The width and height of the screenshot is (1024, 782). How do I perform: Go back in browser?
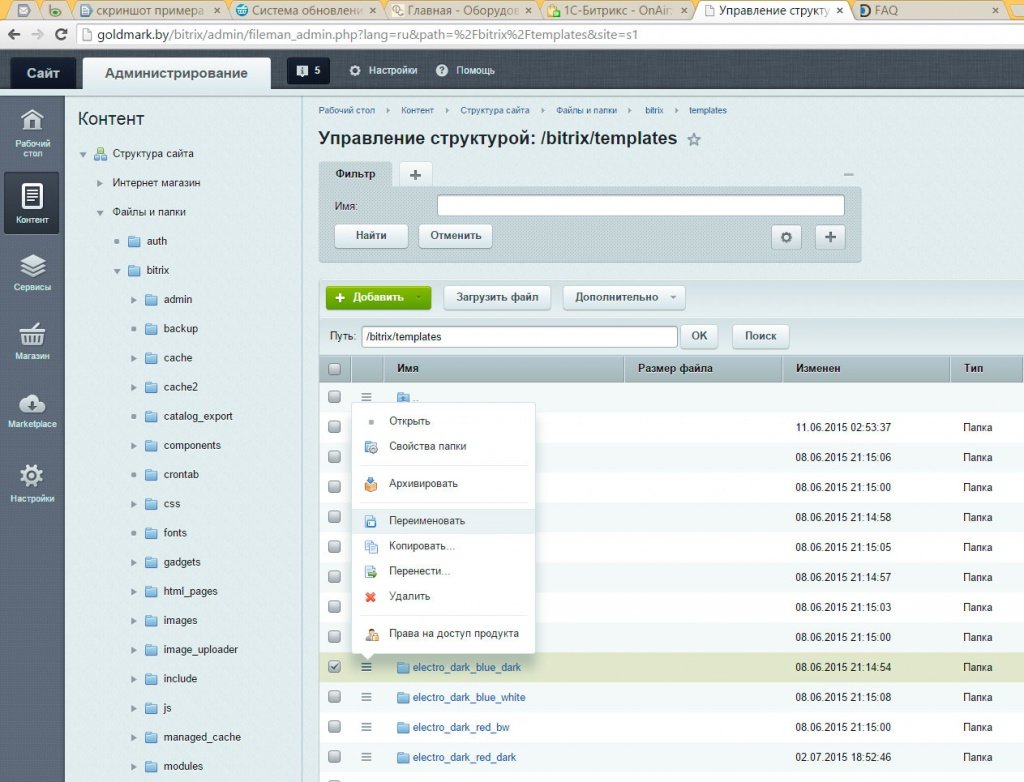[x=14, y=35]
